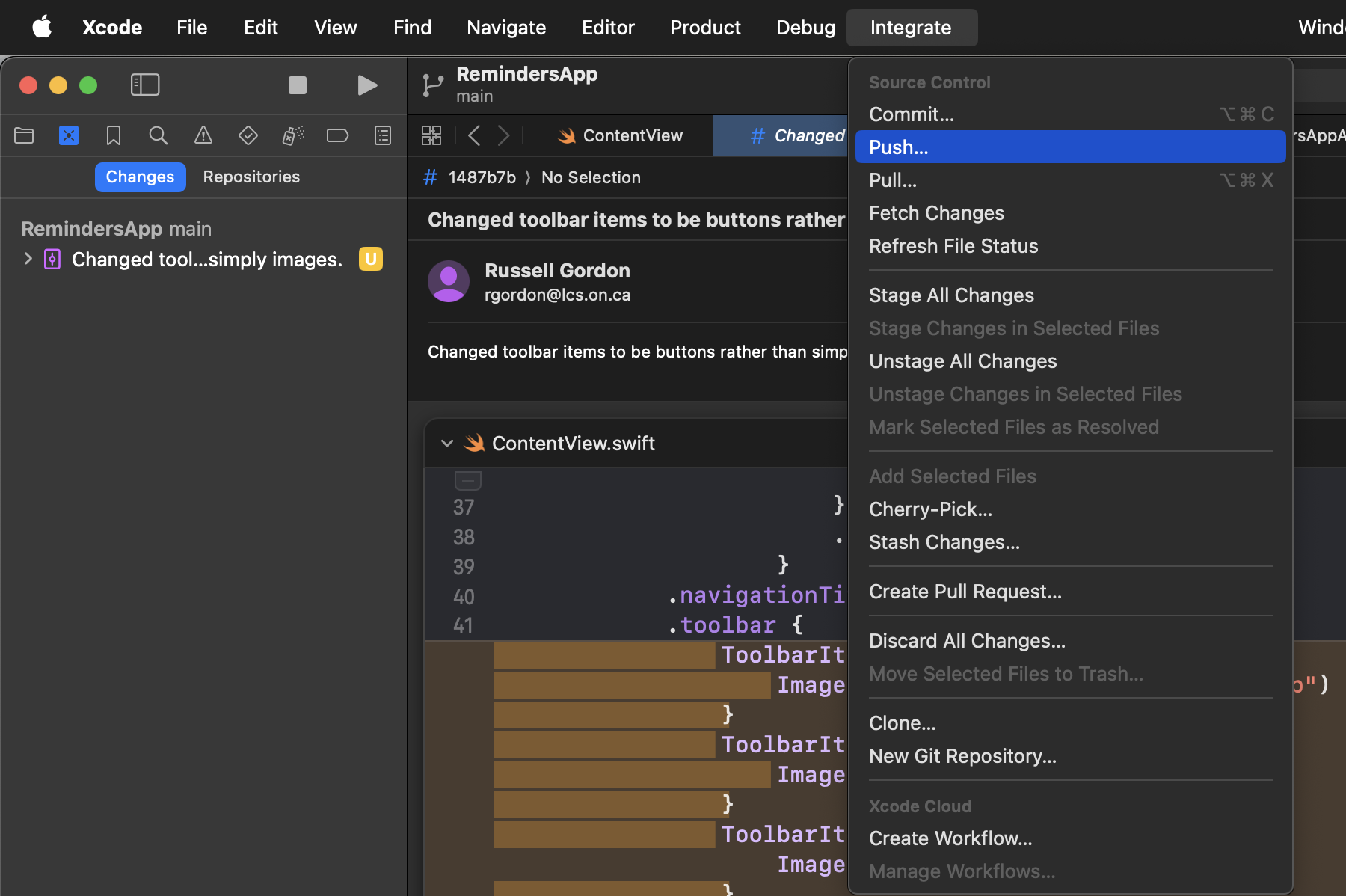The width and height of the screenshot is (1346, 896).
Task: Open the Bookmark navigator icon
Action: [x=114, y=135]
